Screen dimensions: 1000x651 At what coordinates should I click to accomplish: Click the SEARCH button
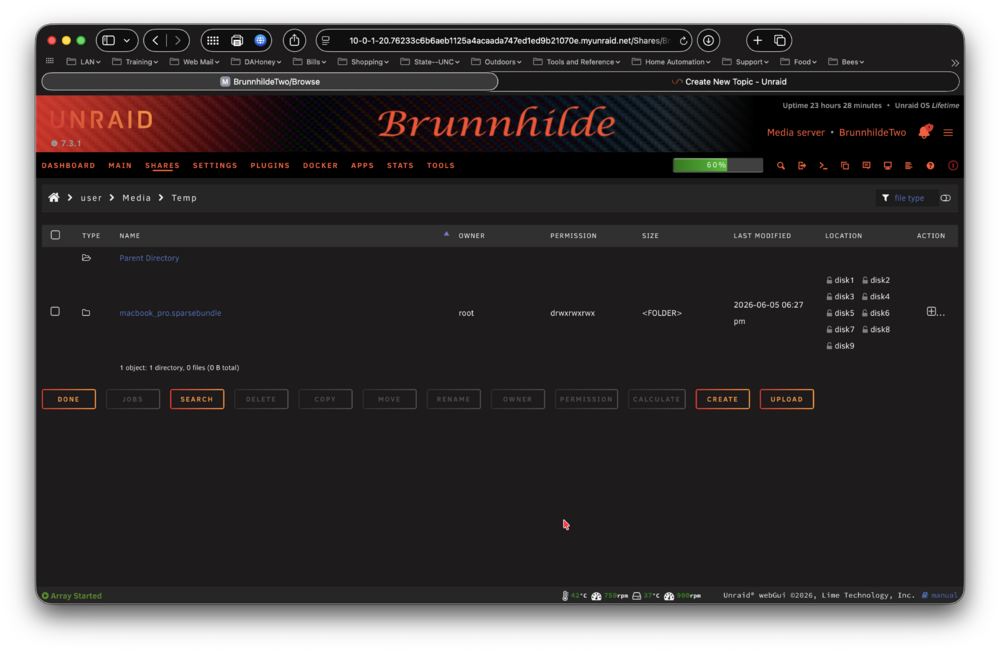(197, 399)
